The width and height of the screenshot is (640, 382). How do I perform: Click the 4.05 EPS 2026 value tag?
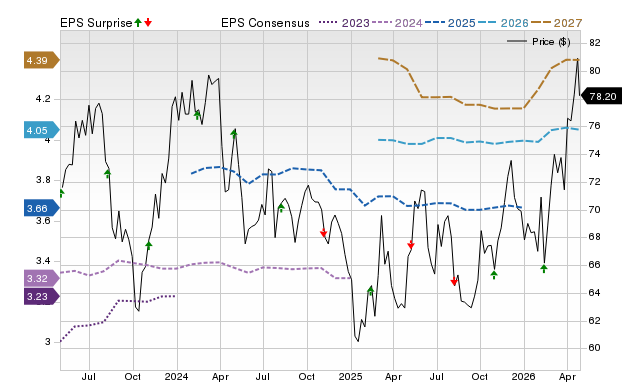click(41, 130)
